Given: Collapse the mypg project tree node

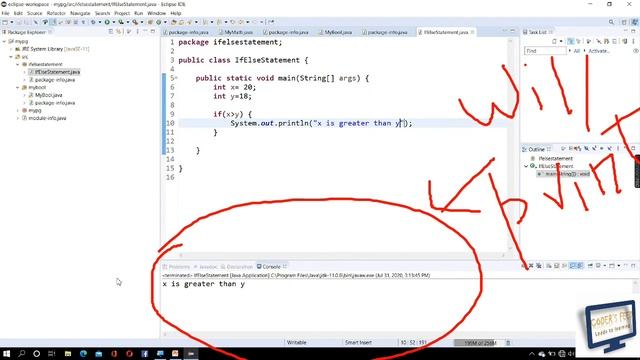Looking at the screenshot, I should [x=4, y=41].
